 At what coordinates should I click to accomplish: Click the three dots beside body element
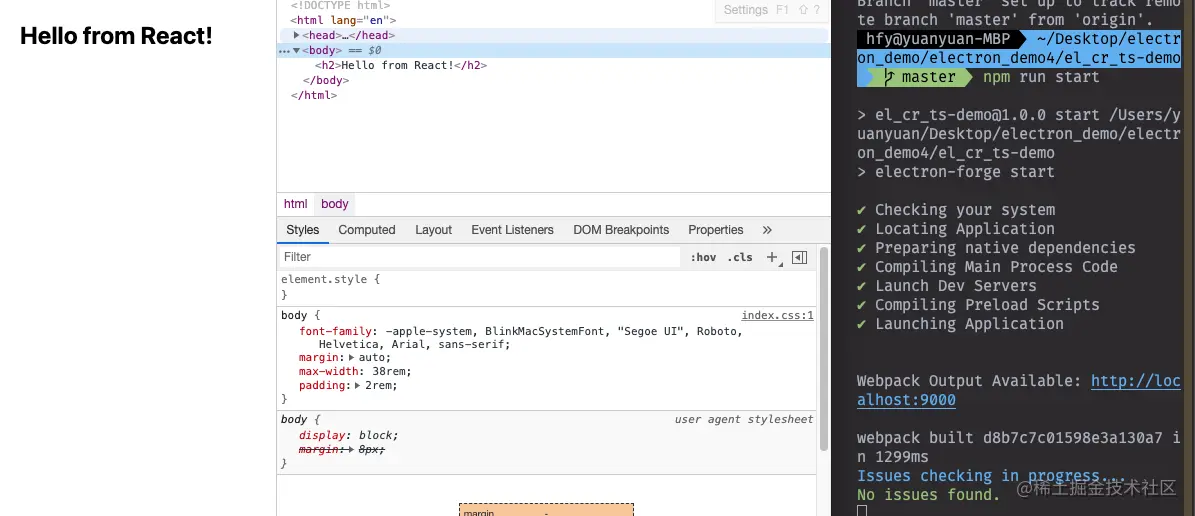284,51
